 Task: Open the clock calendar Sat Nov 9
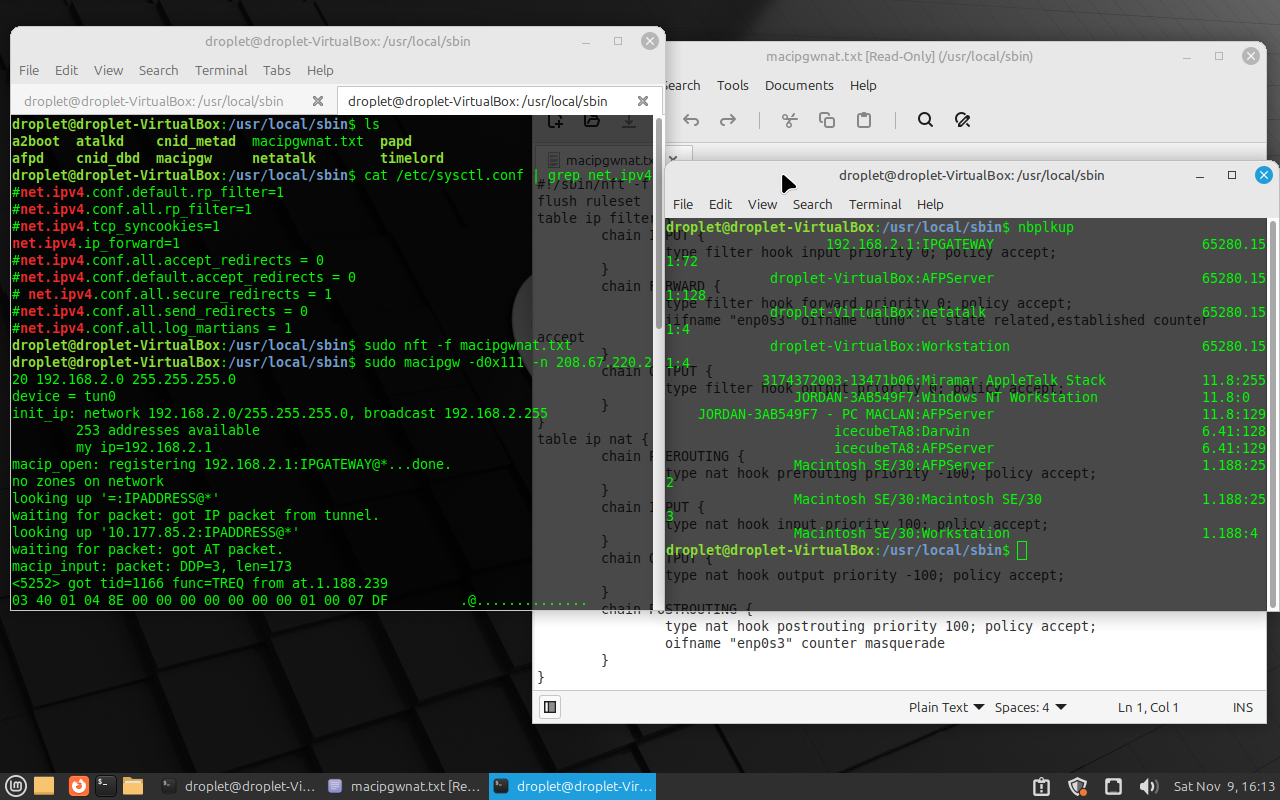(x=1224, y=786)
